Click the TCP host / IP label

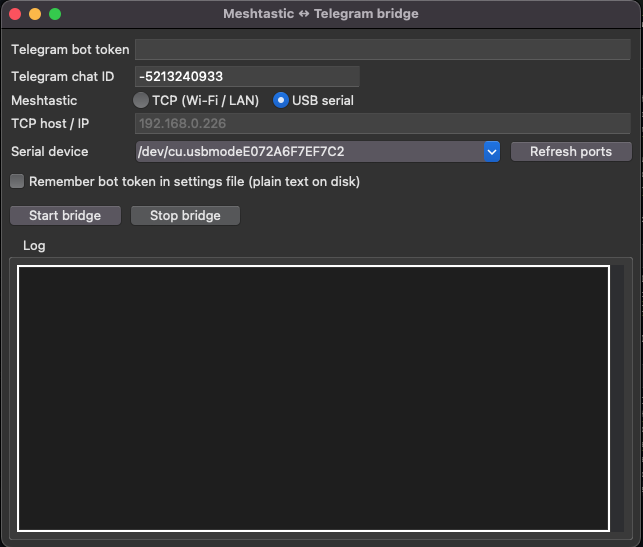coord(50,123)
